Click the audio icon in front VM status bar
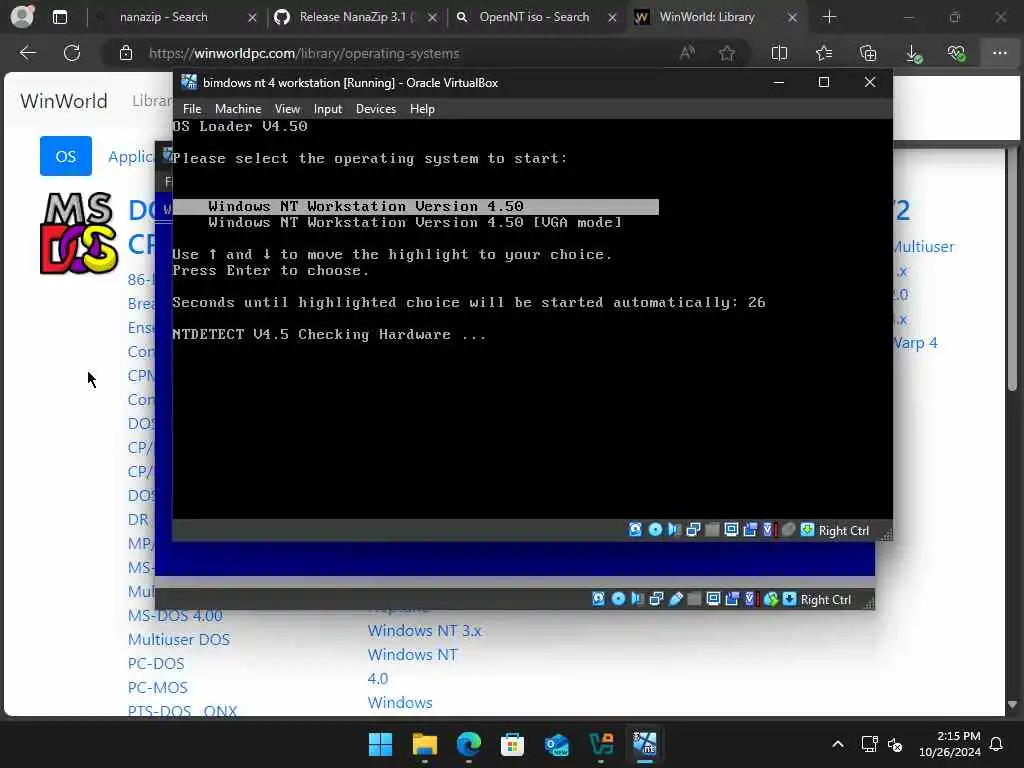The width and height of the screenshot is (1024, 768). point(674,530)
